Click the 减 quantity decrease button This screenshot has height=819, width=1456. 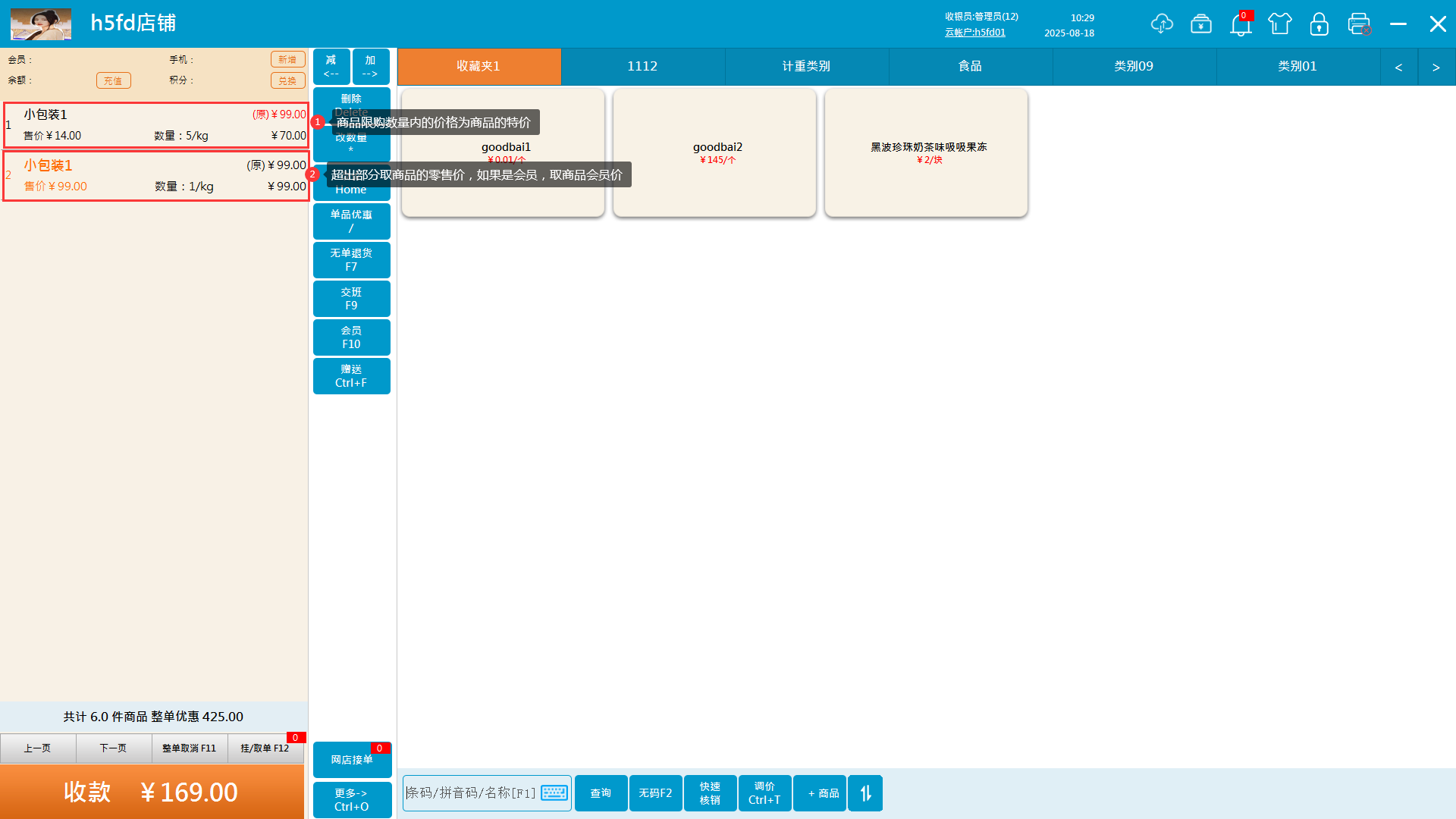(x=331, y=66)
